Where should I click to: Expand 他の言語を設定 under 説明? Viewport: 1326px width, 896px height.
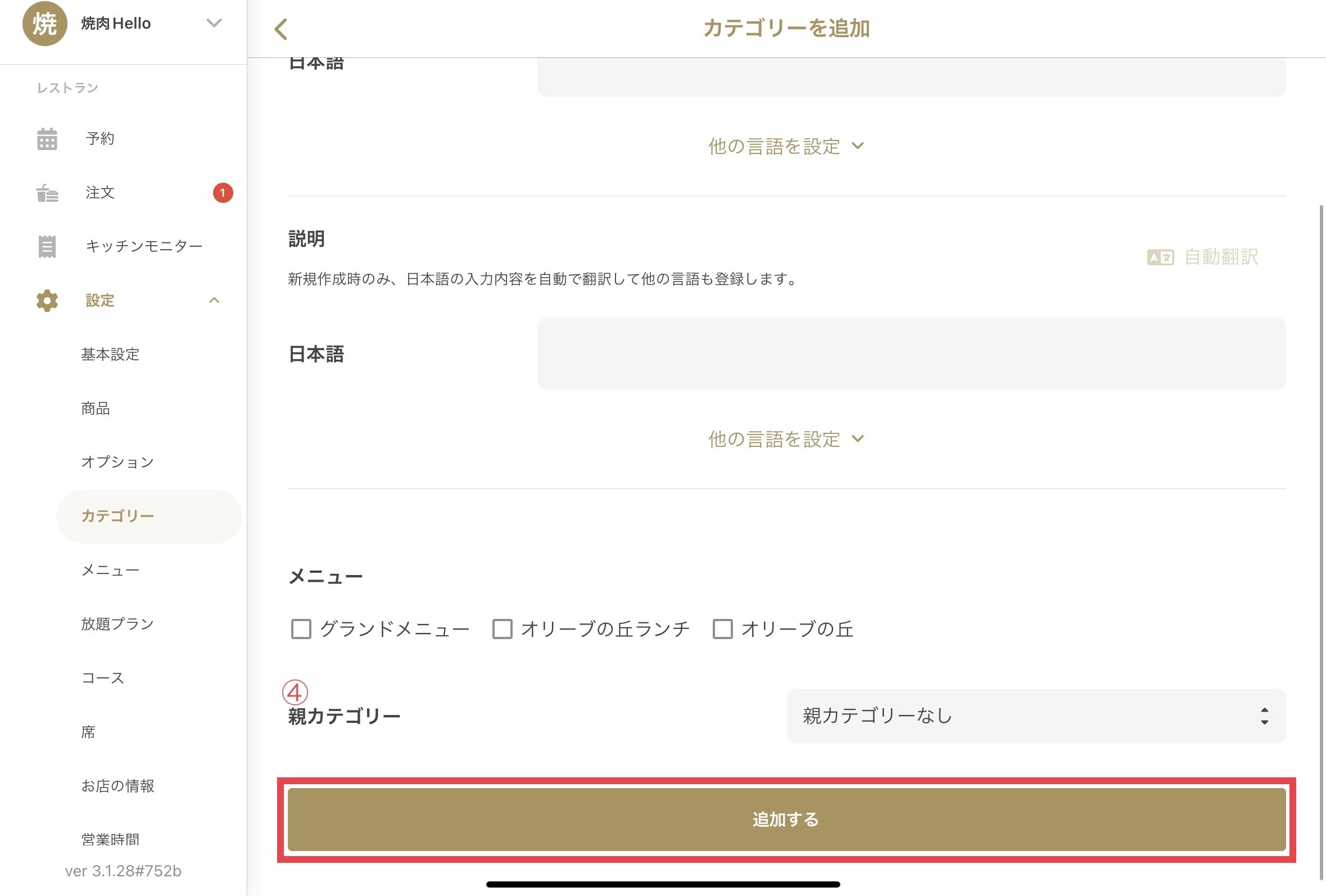pos(786,439)
